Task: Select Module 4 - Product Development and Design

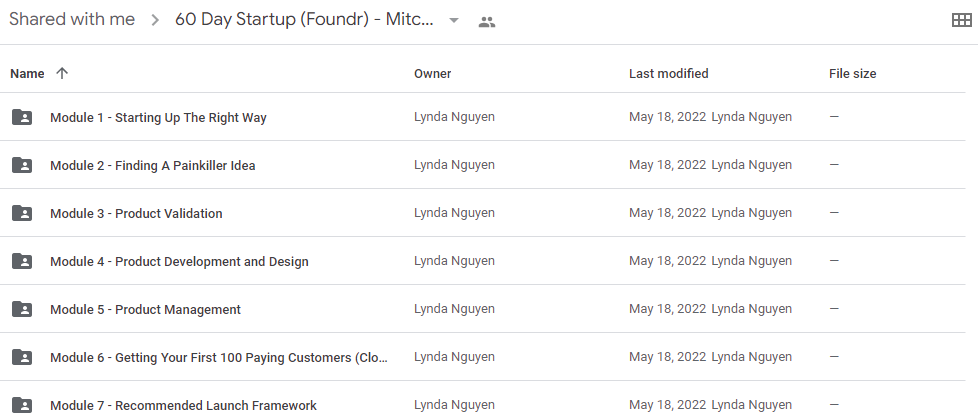Action: 179,261
